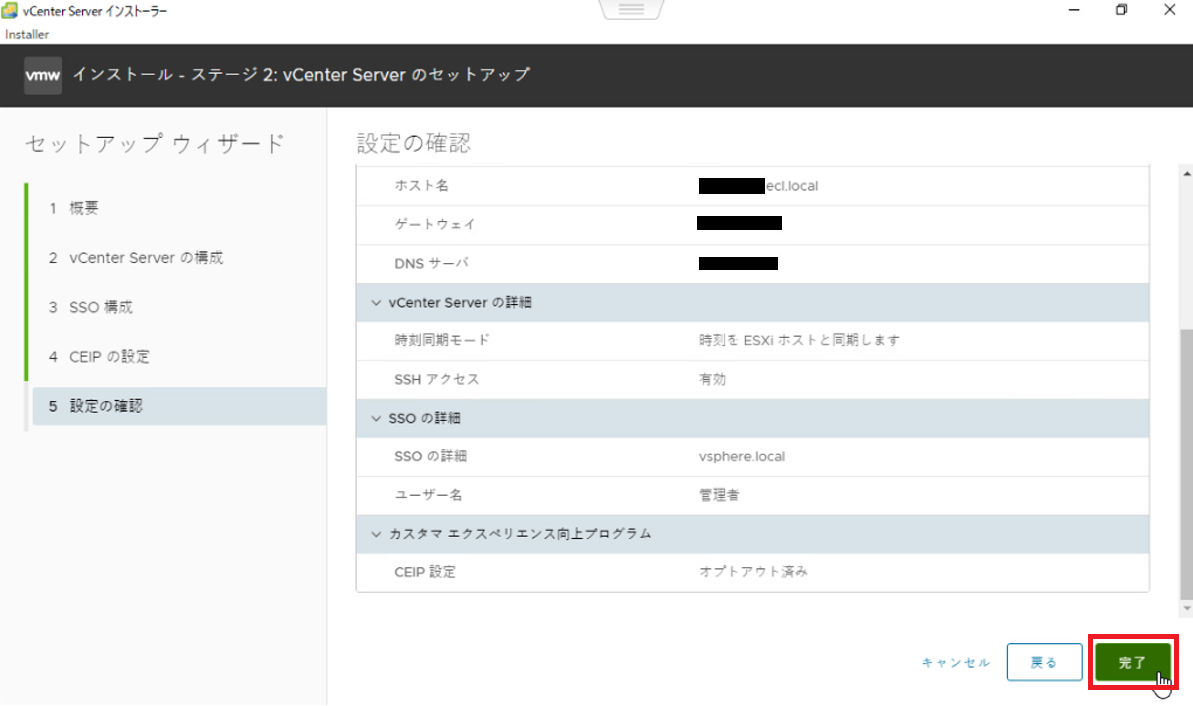Image resolution: width=1193 pixels, height=706 pixels.
Task: Open step 4 CEIP の設定
Action: tap(110, 357)
